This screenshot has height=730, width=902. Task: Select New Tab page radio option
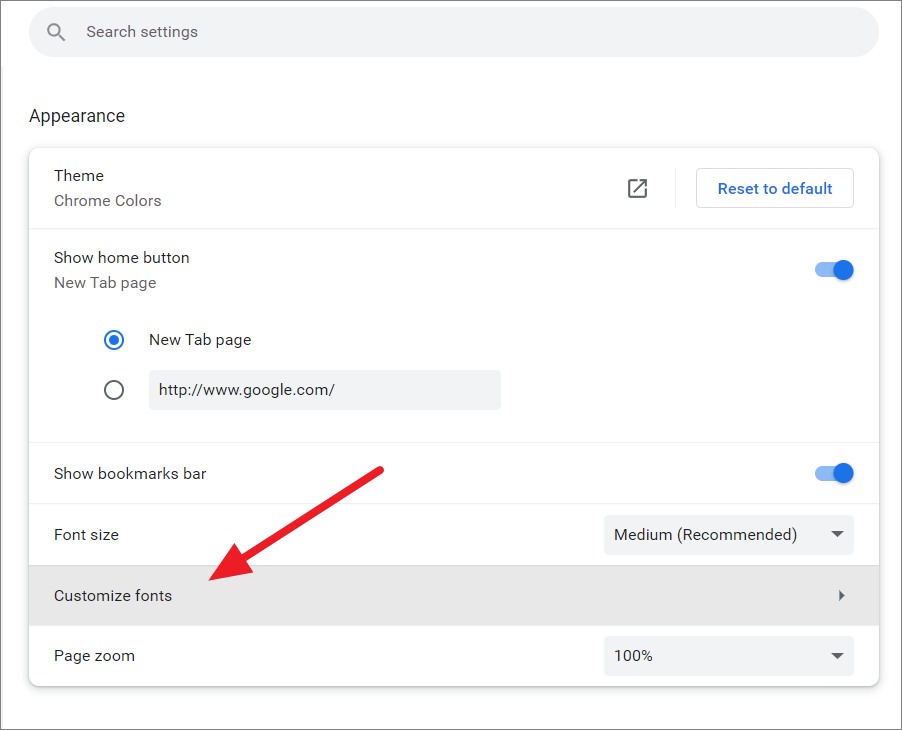(x=114, y=340)
